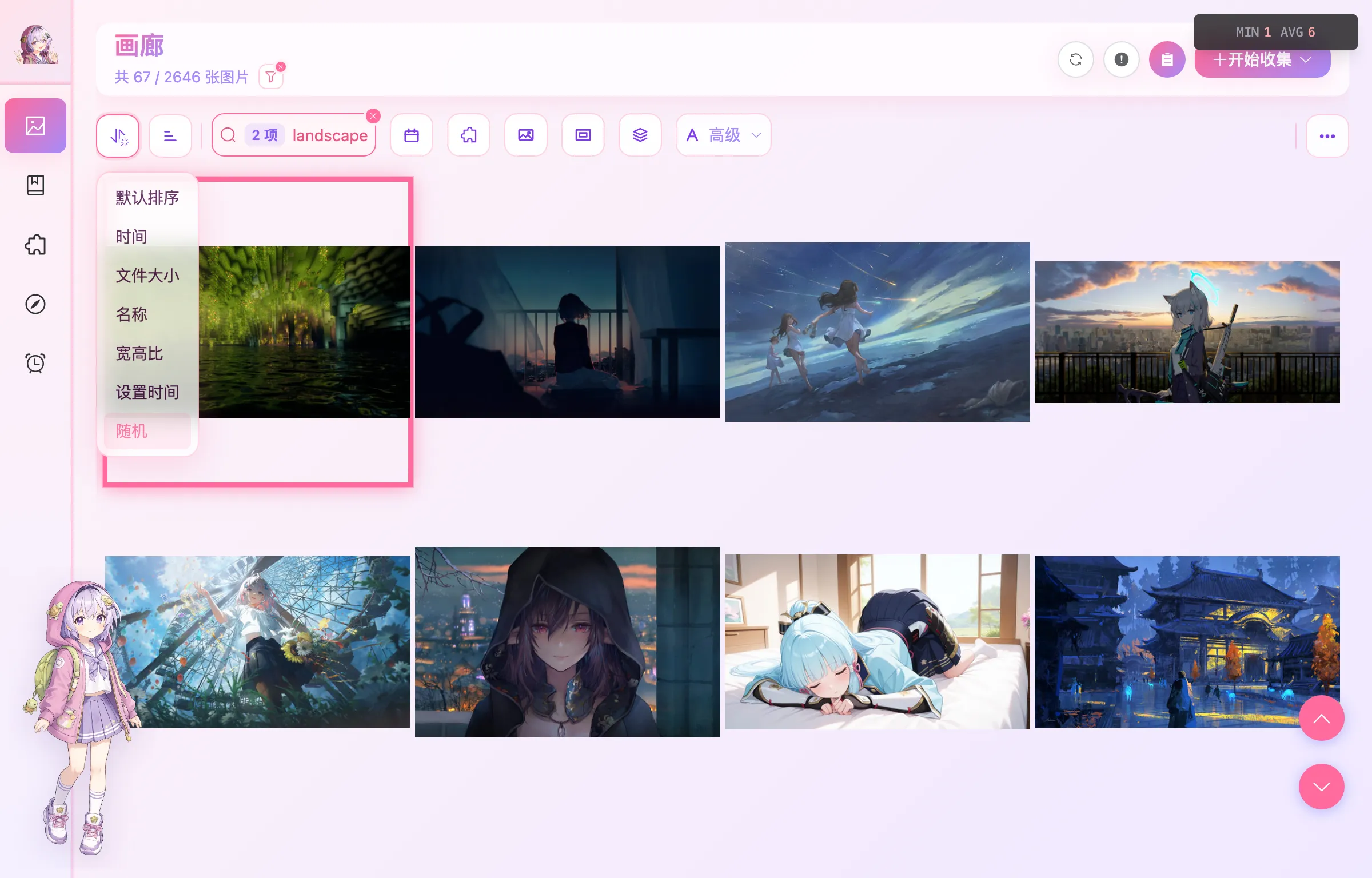
Task: Select 宽高比 sort option
Action: click(147, 353)
